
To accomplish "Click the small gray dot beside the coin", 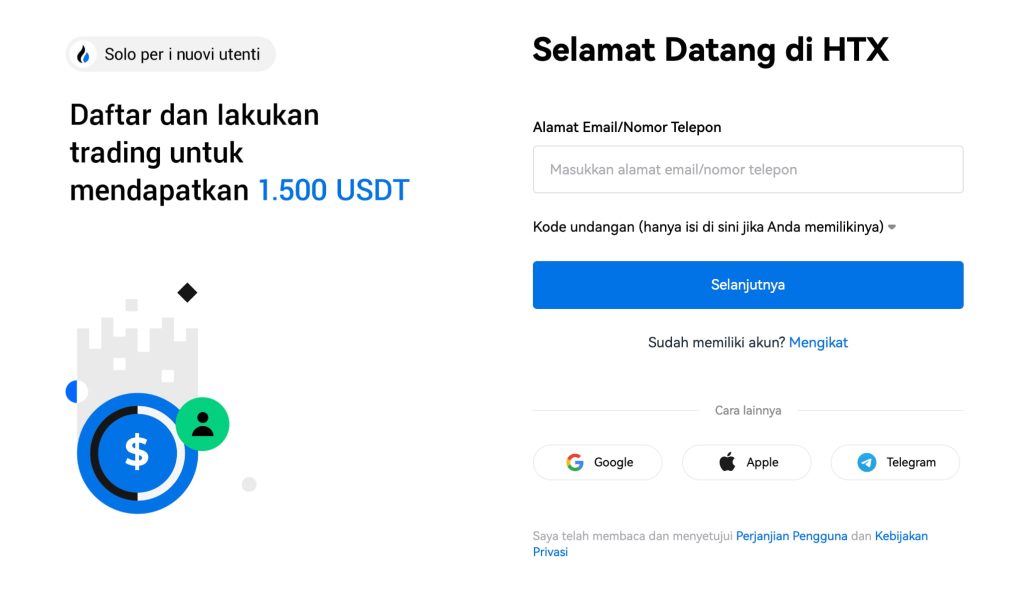I will [x=249, y=484].
